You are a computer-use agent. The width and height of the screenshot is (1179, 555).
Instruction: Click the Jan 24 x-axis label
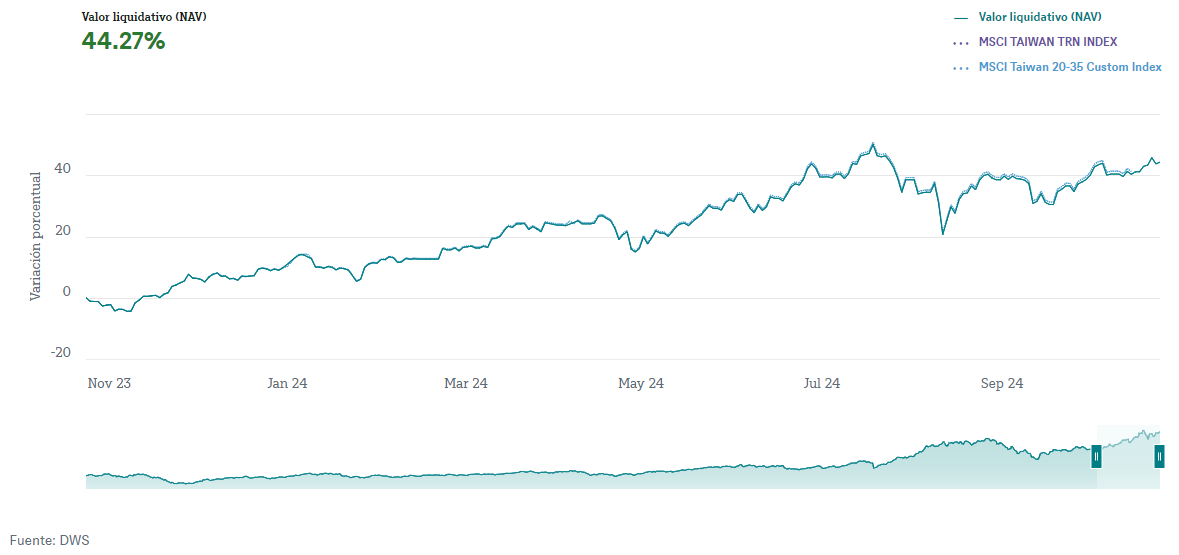coord(287,384)
